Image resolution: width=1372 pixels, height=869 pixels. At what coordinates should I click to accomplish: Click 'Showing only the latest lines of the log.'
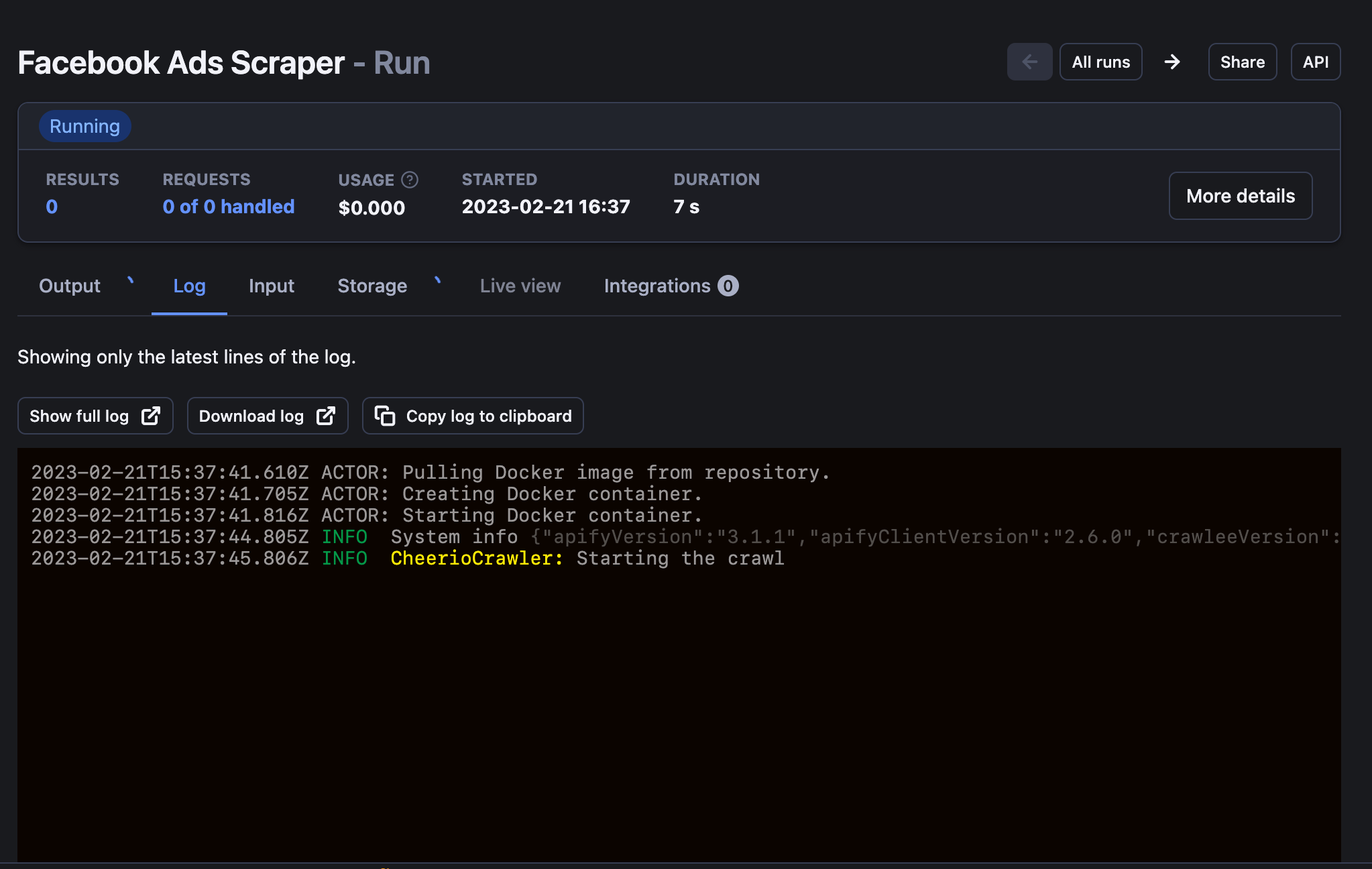point(186,357)
